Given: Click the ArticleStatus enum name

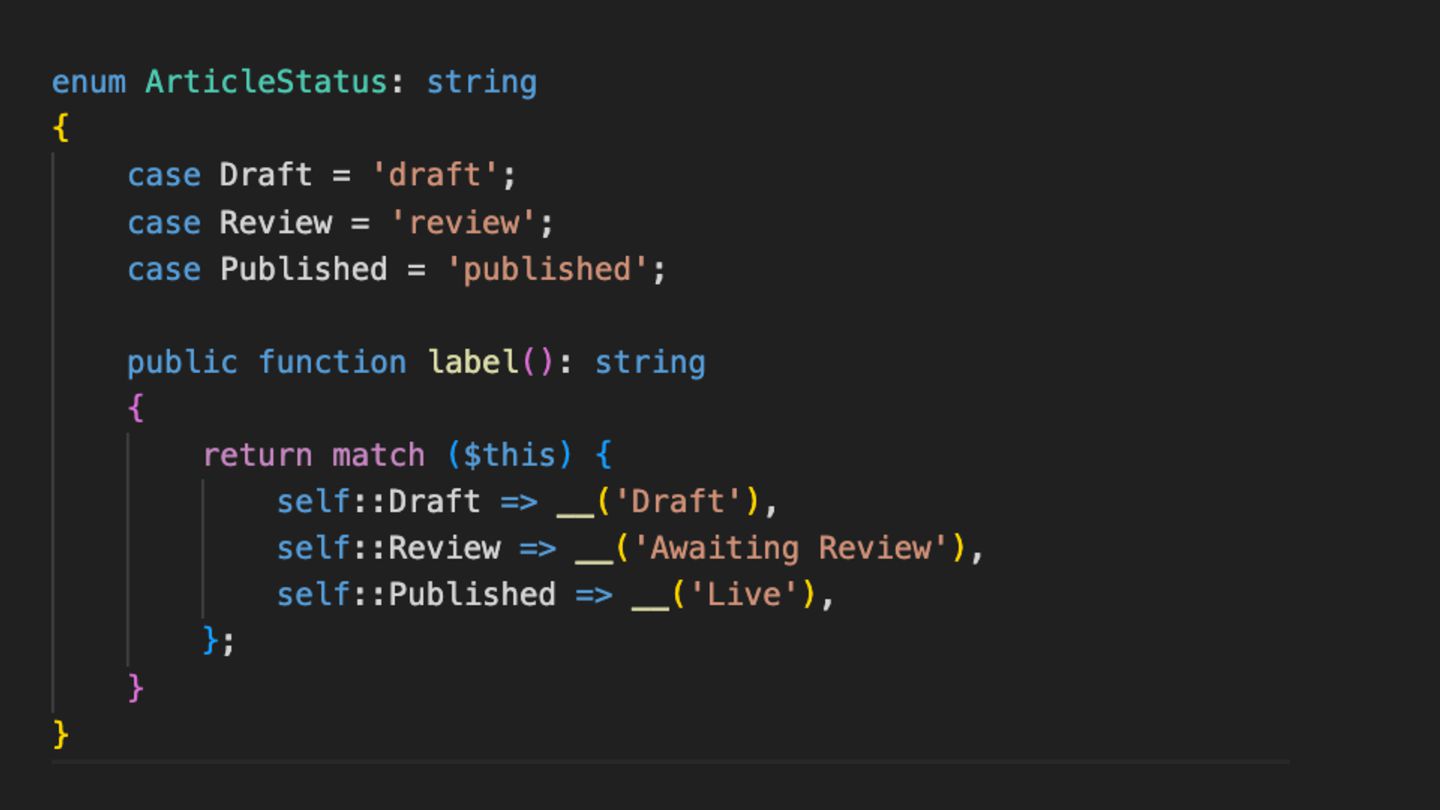Looking at the screenshot, I should [x=266, y=82].
